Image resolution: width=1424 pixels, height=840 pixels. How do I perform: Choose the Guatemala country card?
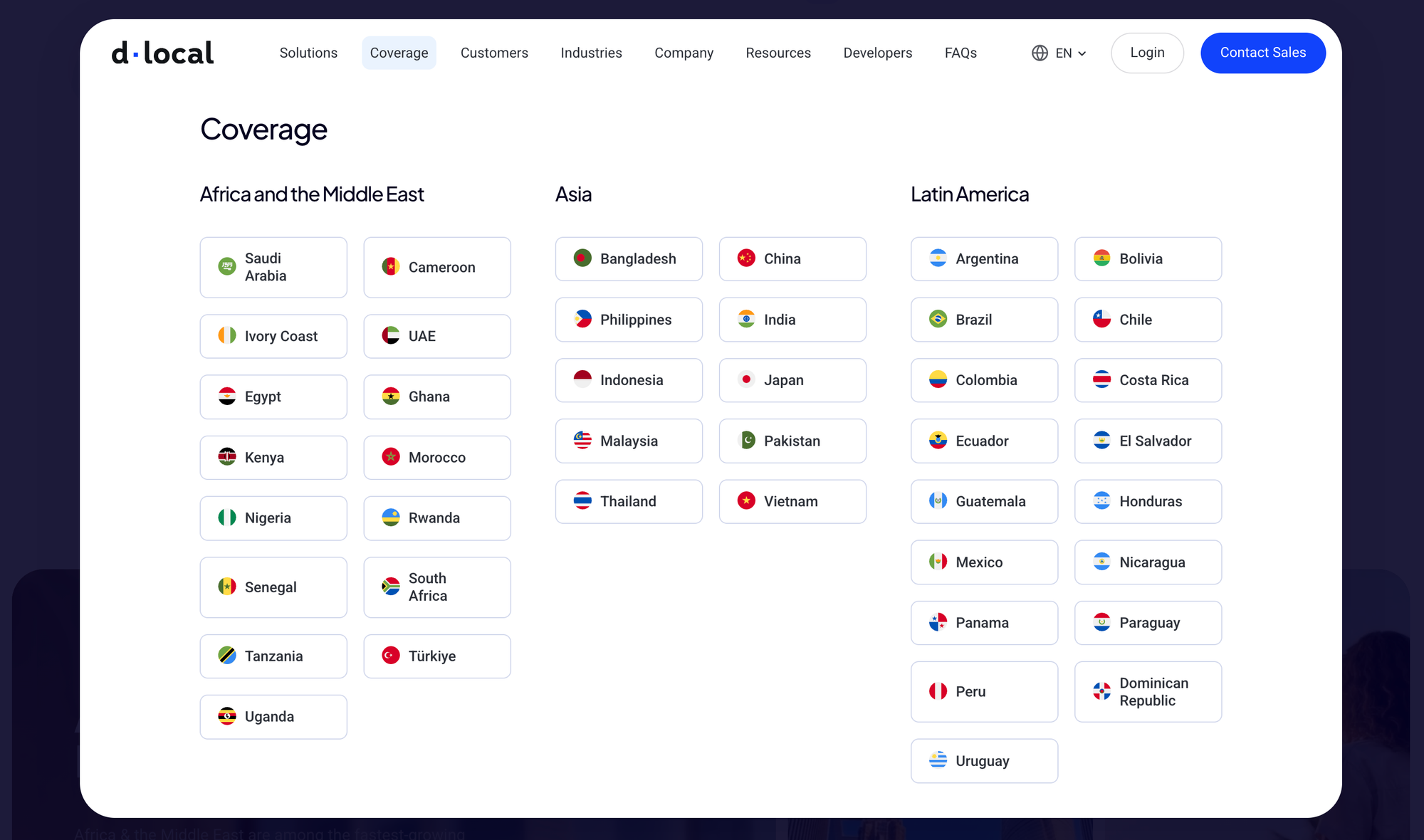984,501
